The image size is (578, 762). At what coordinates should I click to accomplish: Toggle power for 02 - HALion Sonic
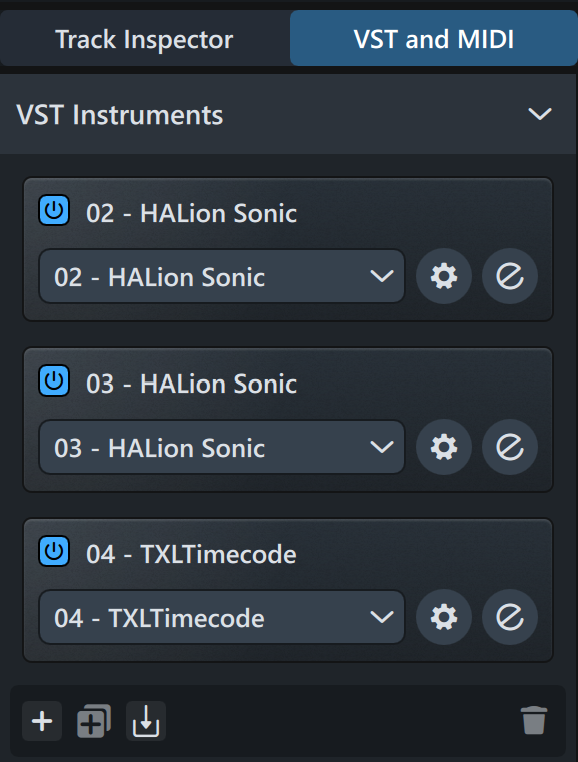54,210
